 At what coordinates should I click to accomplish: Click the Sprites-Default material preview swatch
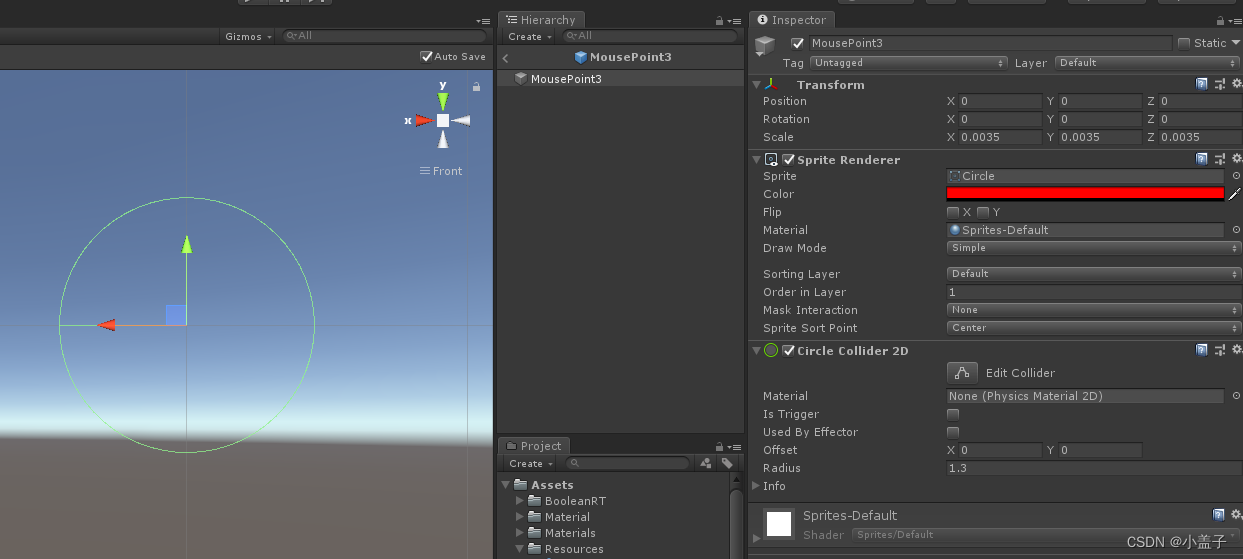click(x=779, y=523)
